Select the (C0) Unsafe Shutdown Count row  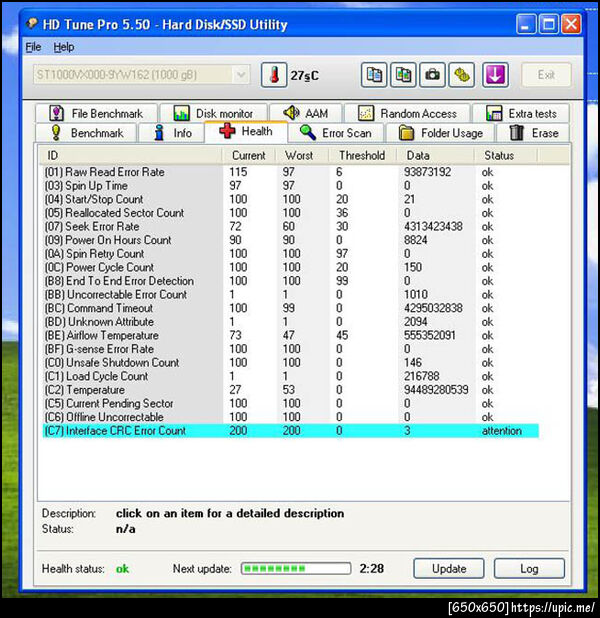coord(291,363)
